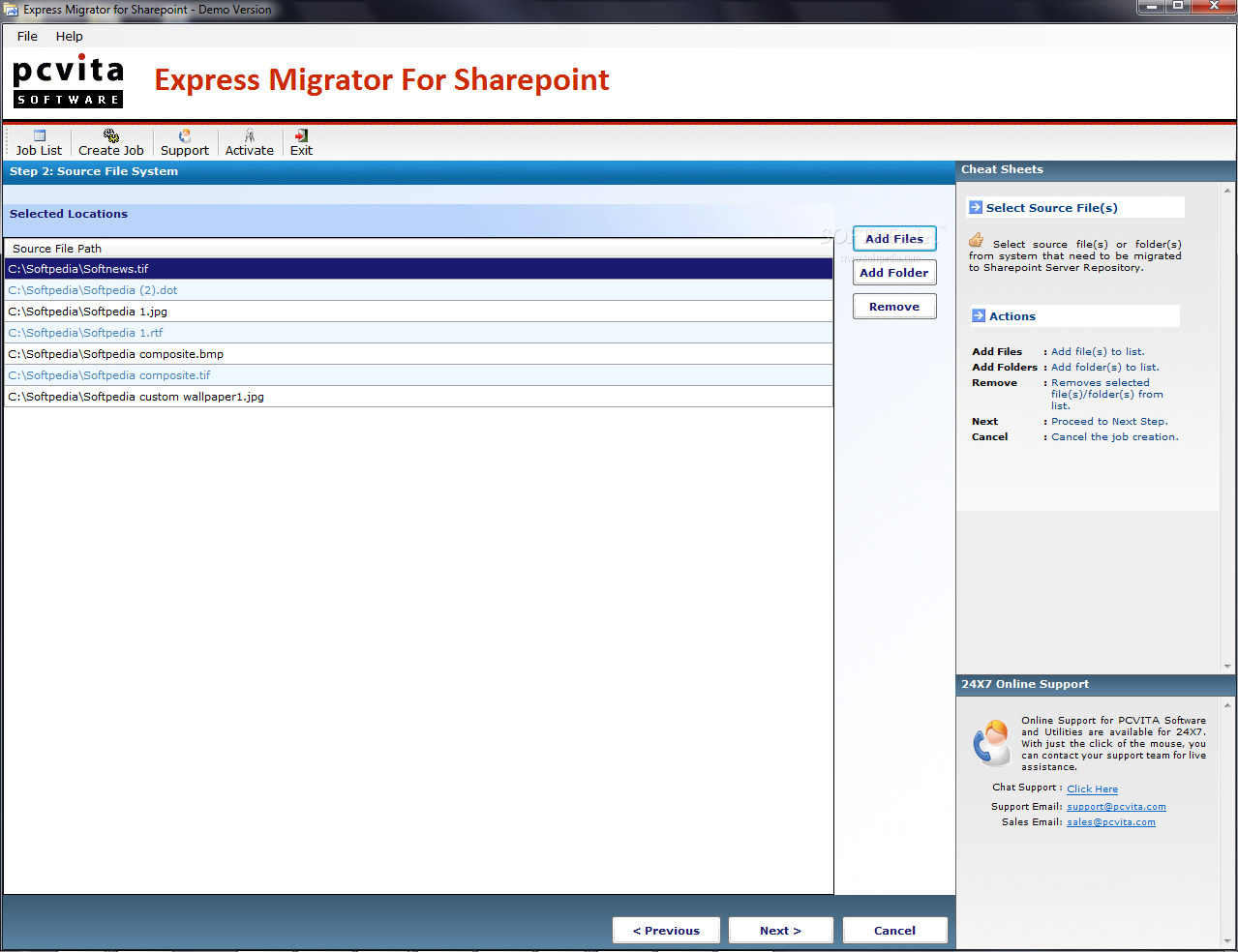1238x952 pixels.
Task: Minimize the Express Migrator window
Action: [x=1151, y=7]
